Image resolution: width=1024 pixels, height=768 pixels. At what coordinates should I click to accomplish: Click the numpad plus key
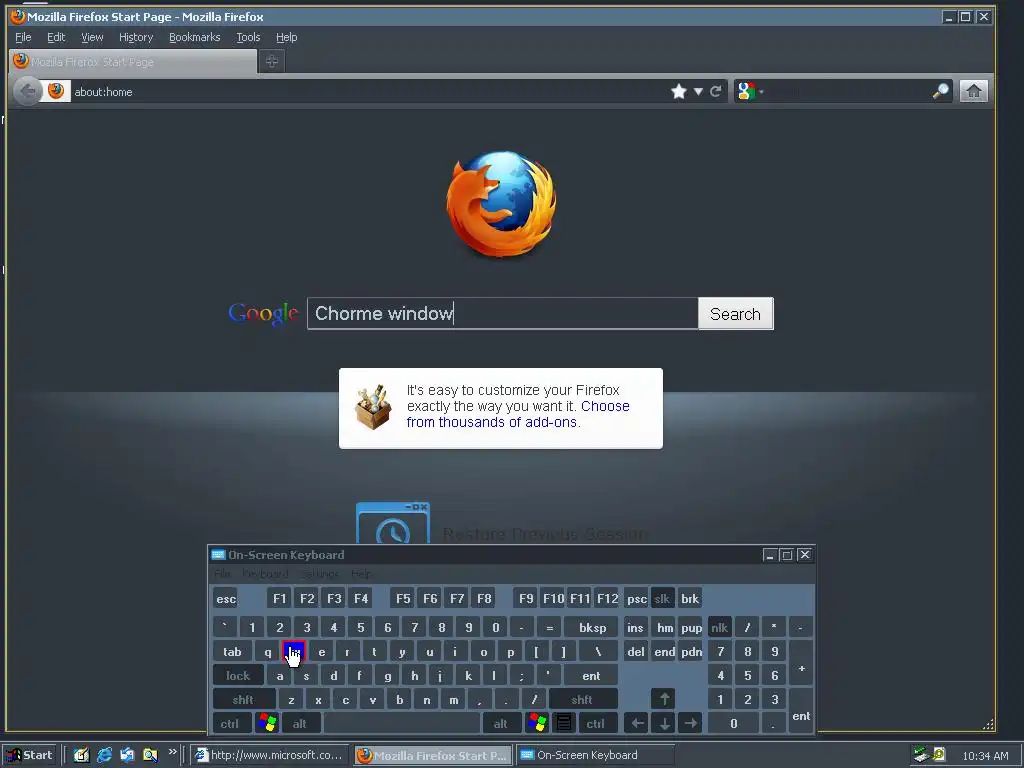click(801, 664)
